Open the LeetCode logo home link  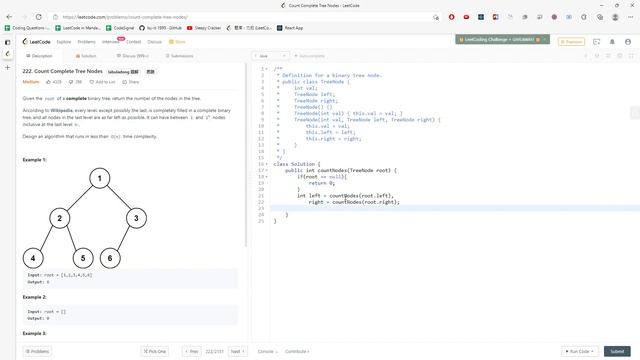(x=36, y=42)
